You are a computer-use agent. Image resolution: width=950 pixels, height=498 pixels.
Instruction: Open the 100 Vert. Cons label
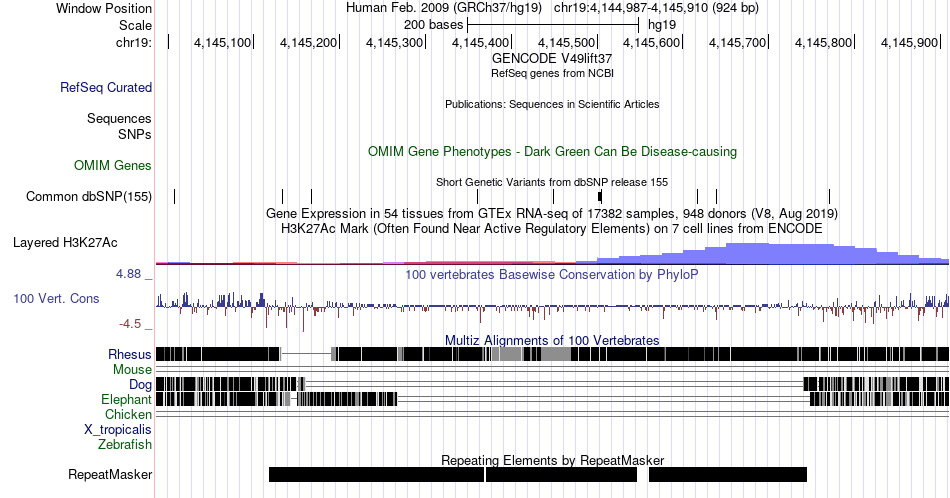pos(56,298)
